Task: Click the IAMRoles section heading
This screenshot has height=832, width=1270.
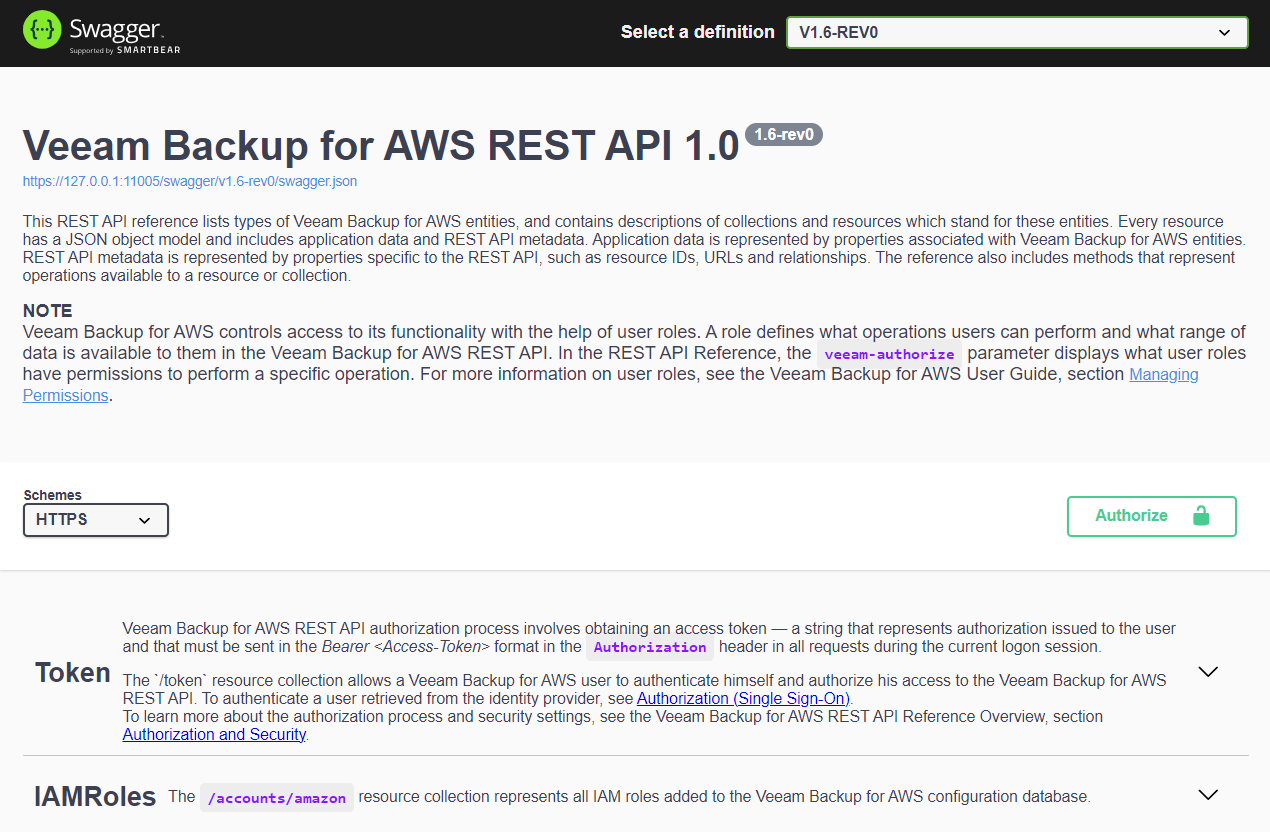Action: coord(96,796)
